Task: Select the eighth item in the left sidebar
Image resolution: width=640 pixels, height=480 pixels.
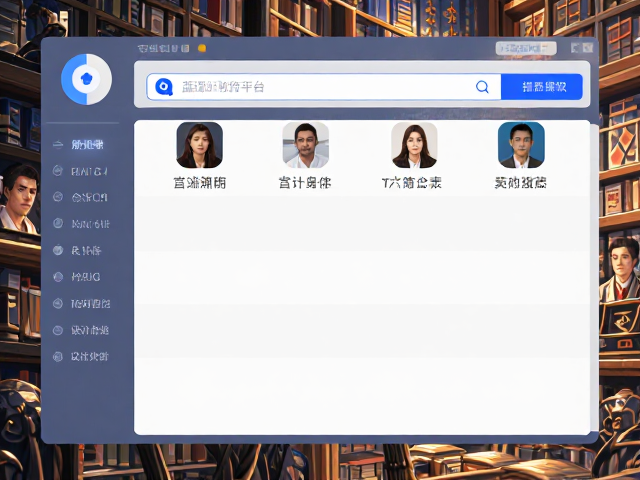Action: coord(82,330)
